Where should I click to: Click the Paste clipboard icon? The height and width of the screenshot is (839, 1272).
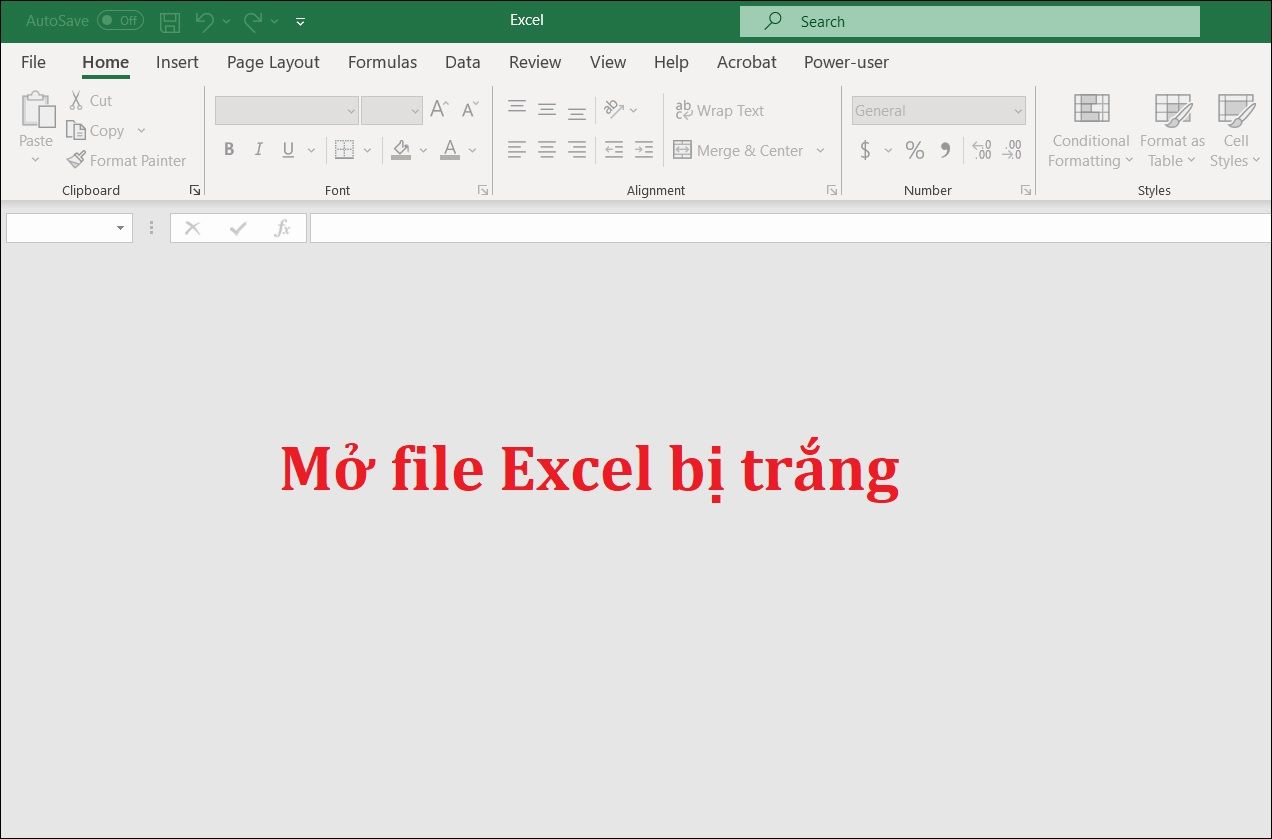(38, 110)
